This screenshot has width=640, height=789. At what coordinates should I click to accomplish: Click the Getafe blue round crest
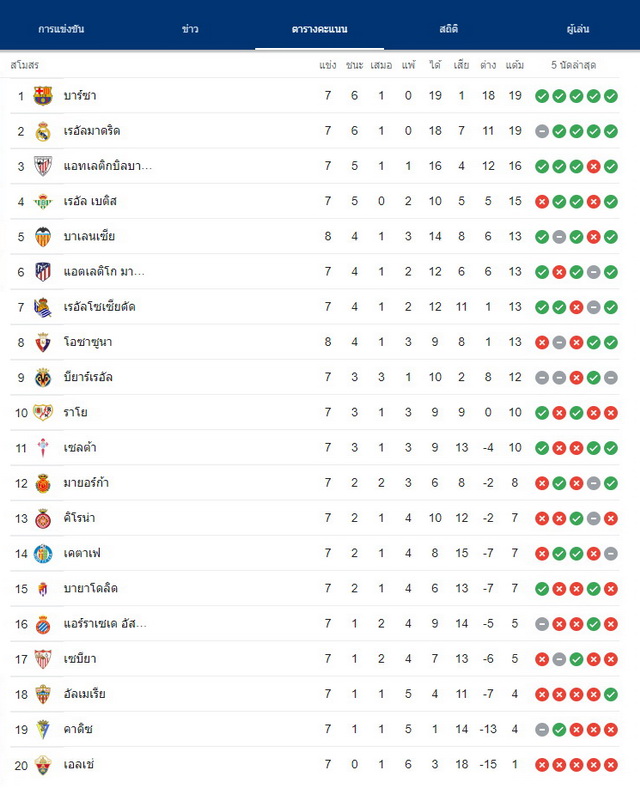[43, 554]
